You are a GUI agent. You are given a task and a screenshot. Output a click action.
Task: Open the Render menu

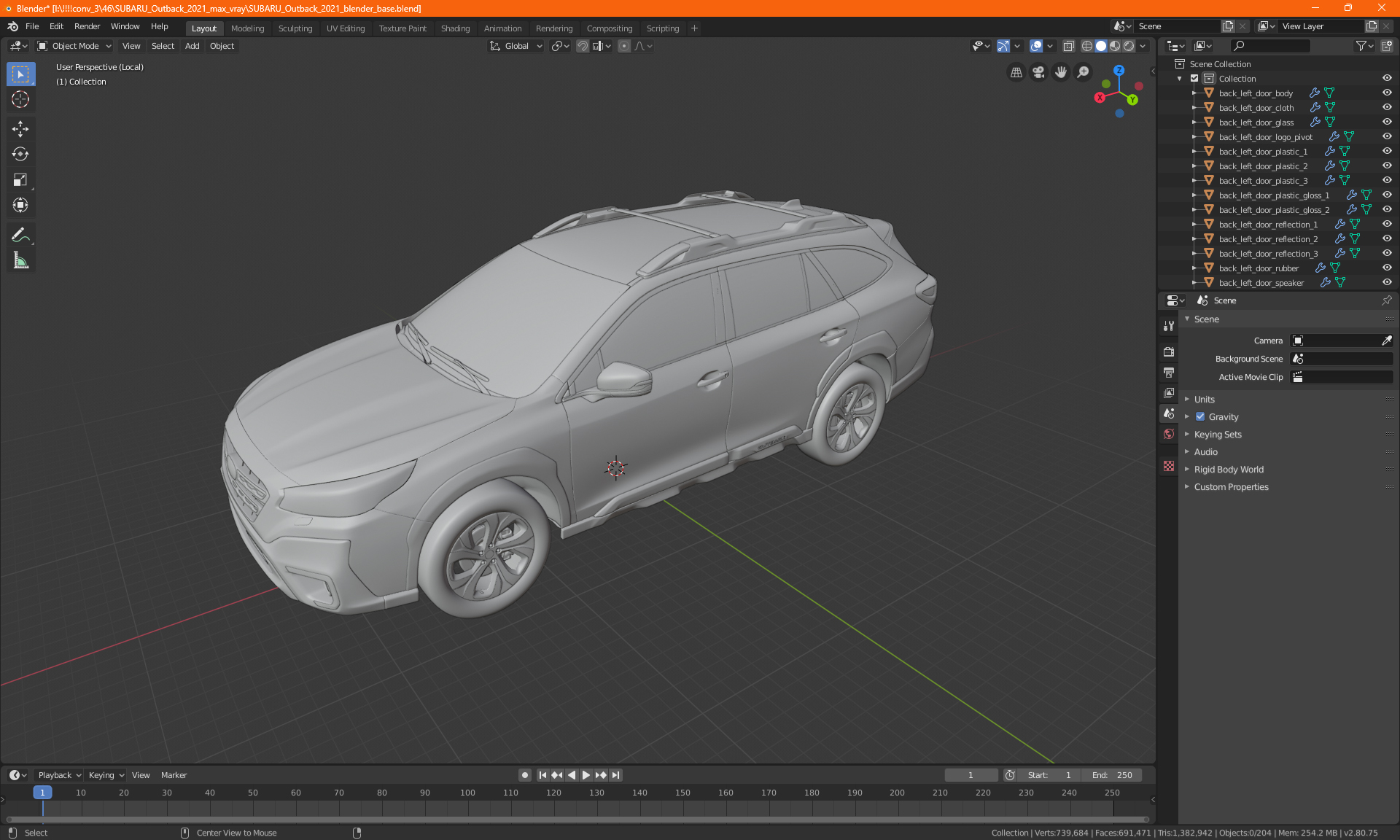(87, 26)
